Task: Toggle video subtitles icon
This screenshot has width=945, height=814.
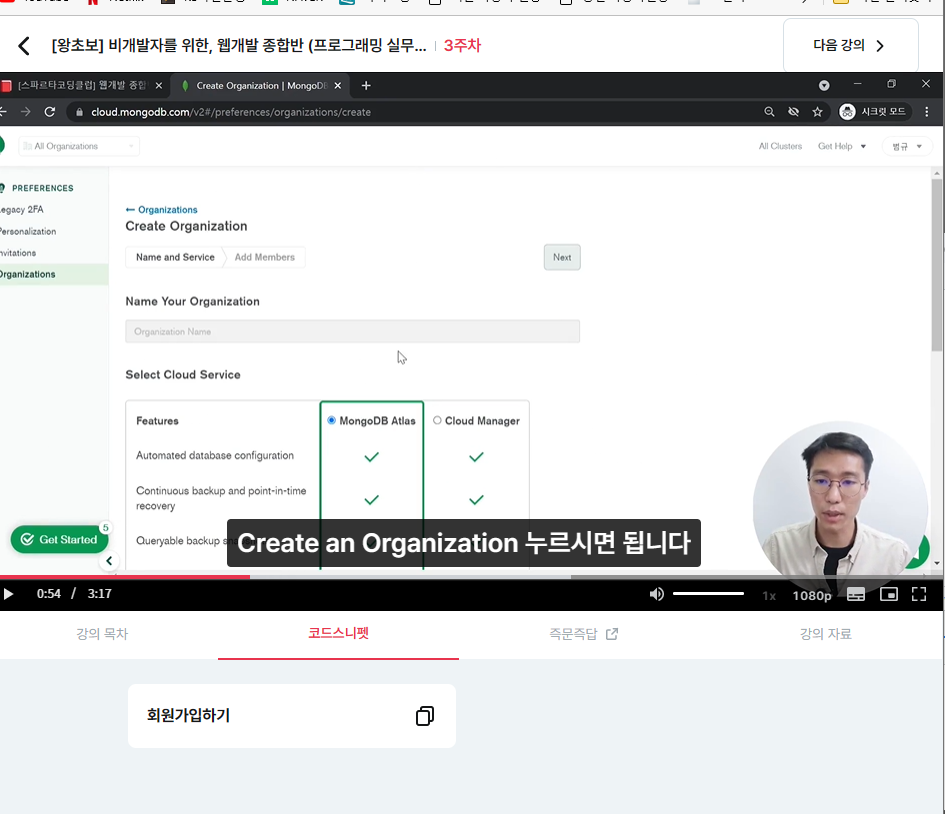Action: tap(856, 595)
